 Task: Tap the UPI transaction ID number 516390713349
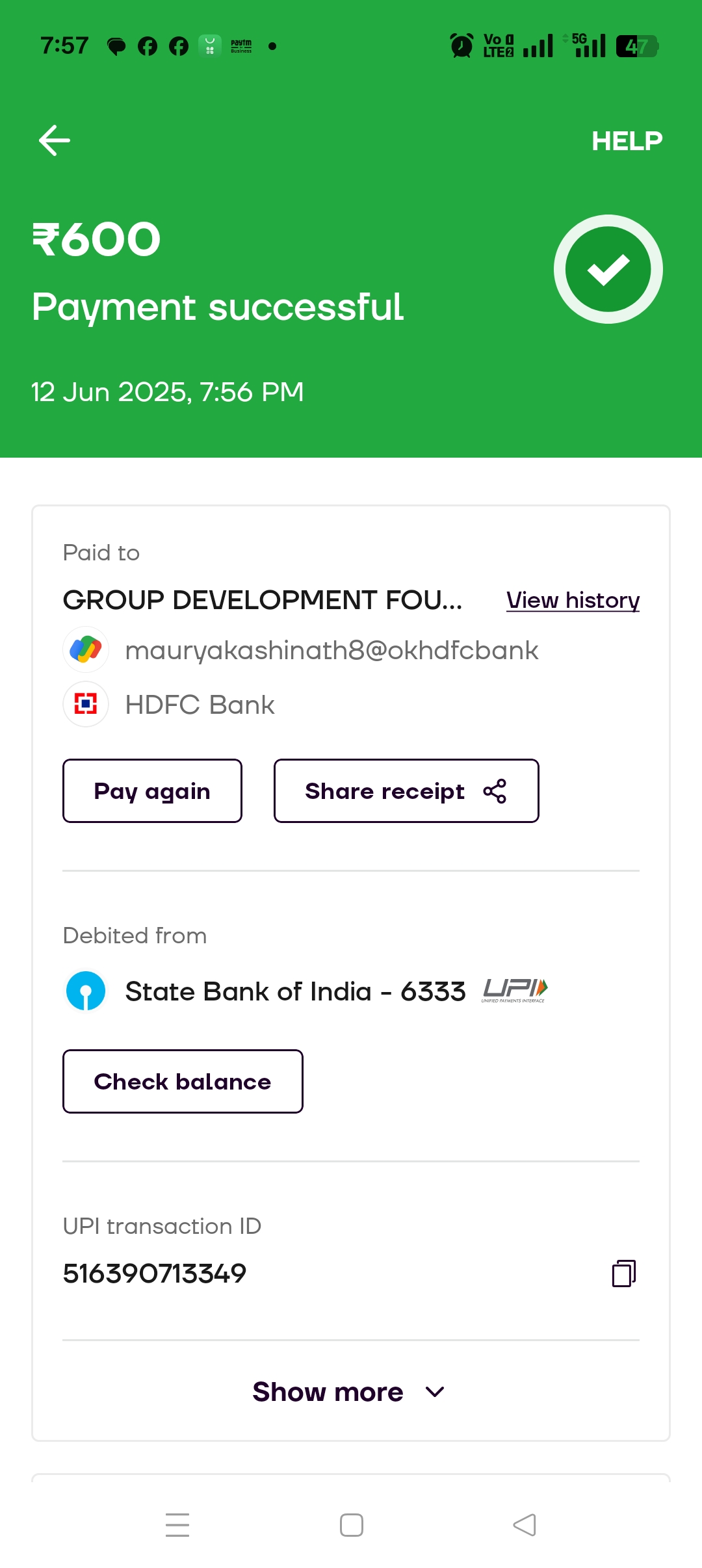(x=155, y=1274)
